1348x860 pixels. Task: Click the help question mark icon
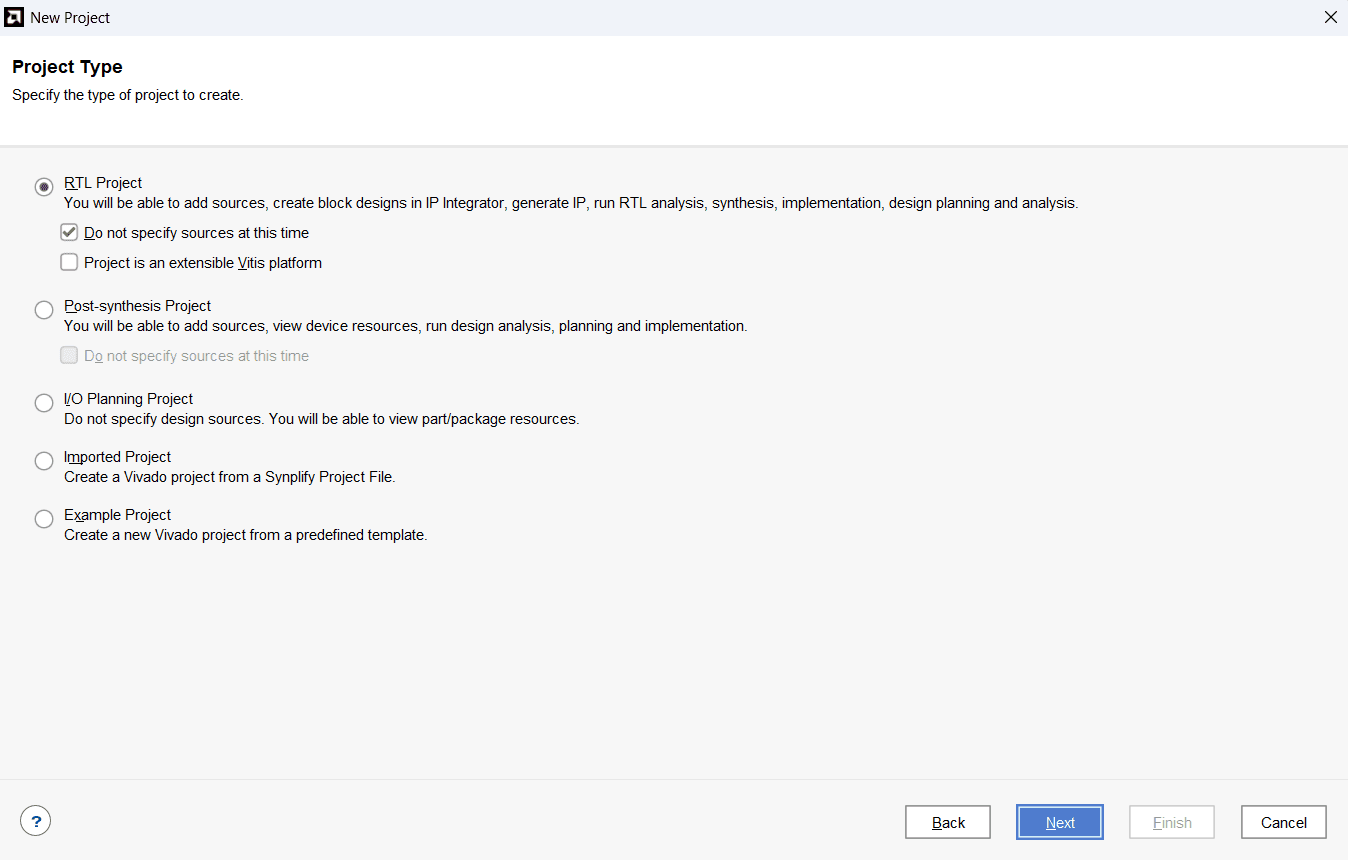click(x=35, y=822)
